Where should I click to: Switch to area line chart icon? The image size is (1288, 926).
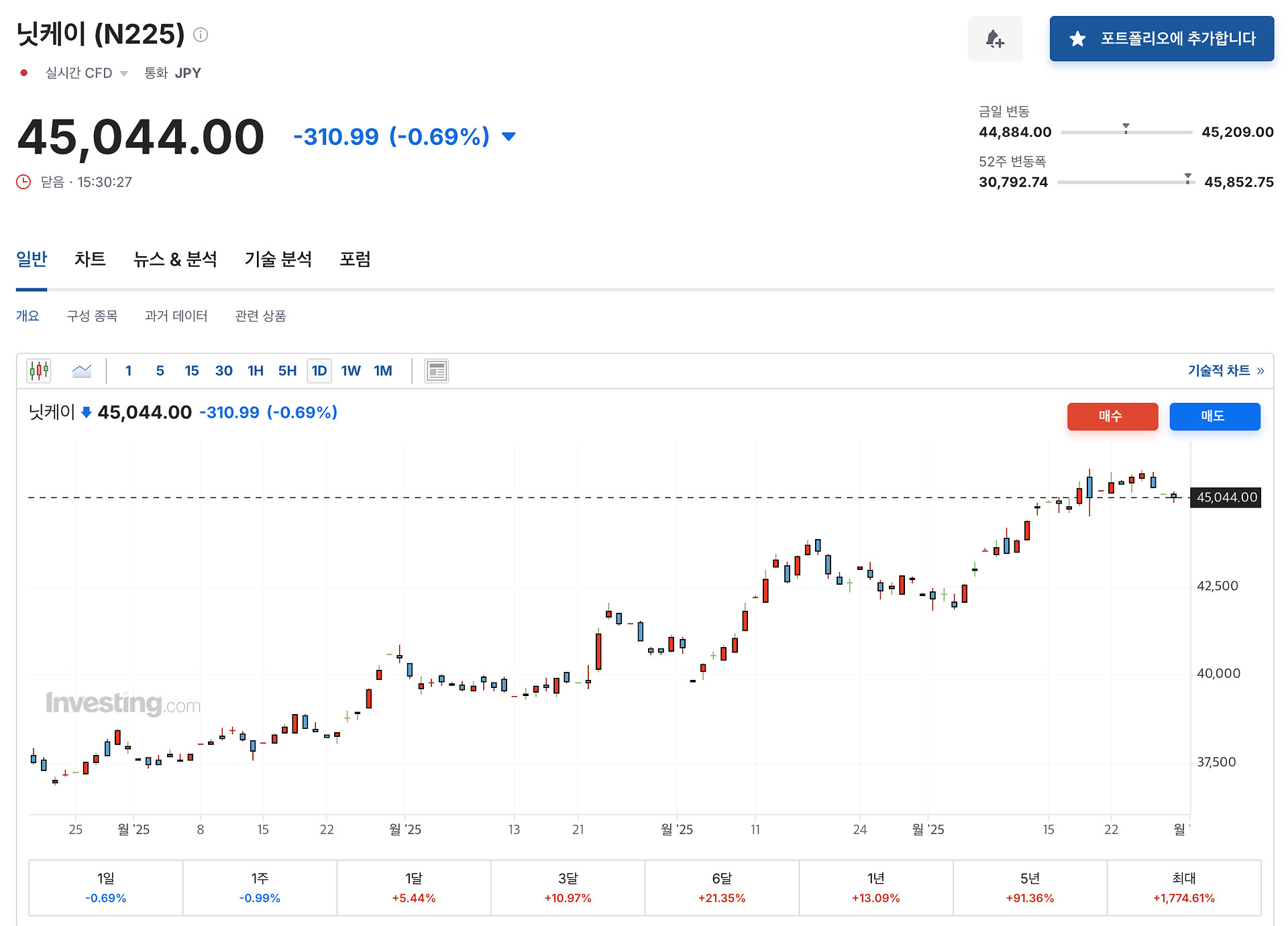tap(82, 370)
